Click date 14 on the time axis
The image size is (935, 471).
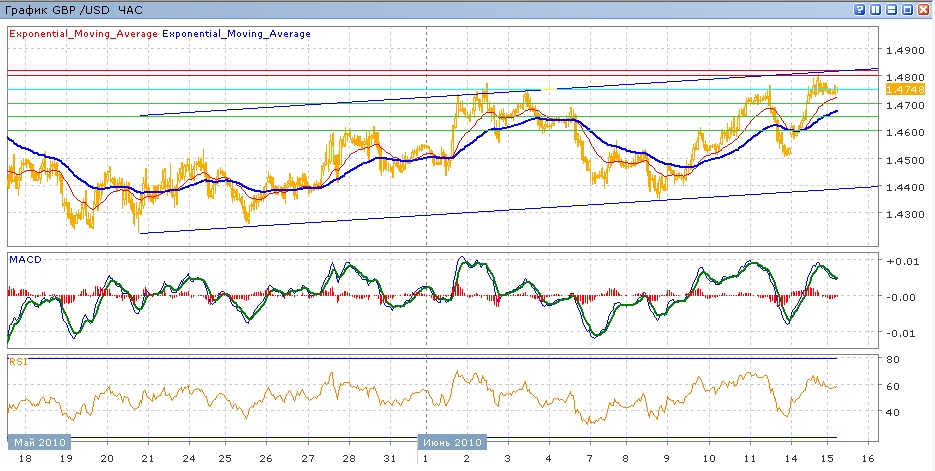[x=790, y=459]
